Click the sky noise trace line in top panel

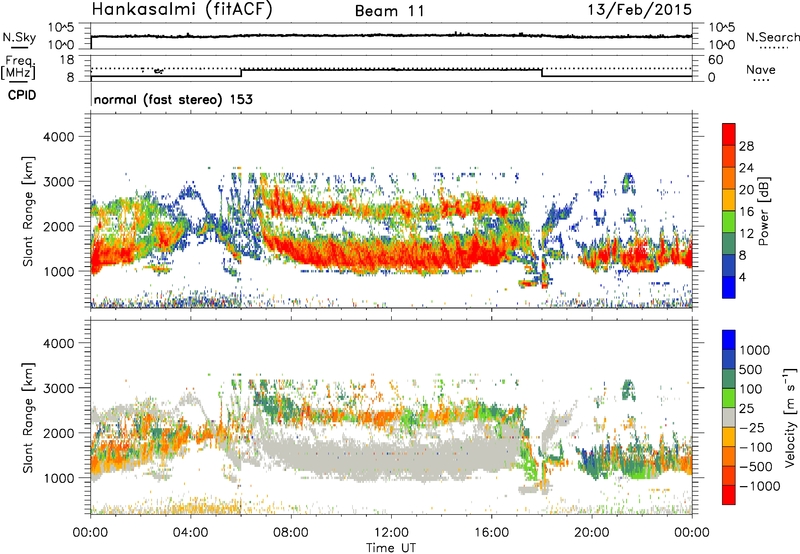(391, 36)
